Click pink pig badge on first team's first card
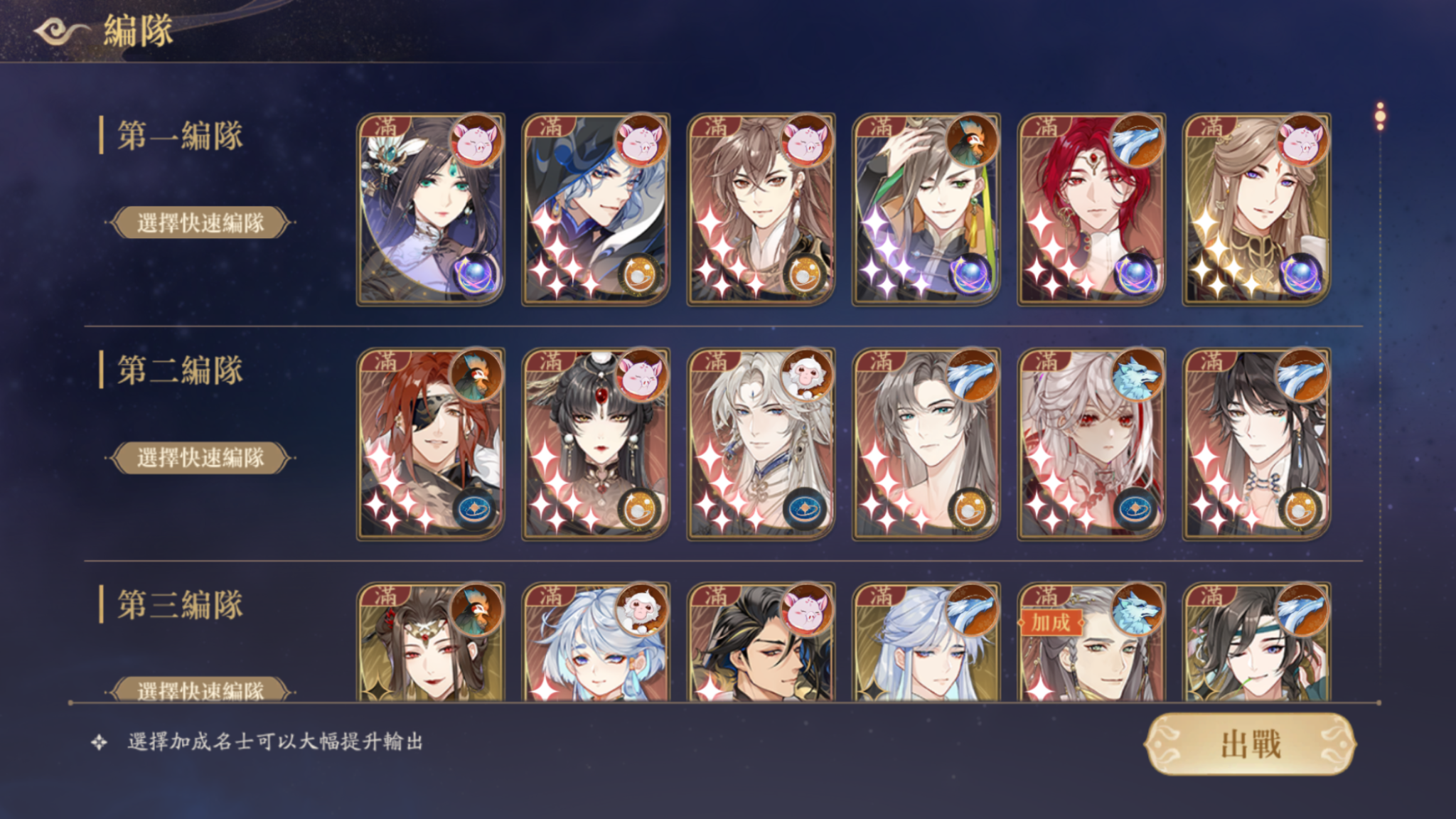This screenshot has height=819, width=1456. 476,141
